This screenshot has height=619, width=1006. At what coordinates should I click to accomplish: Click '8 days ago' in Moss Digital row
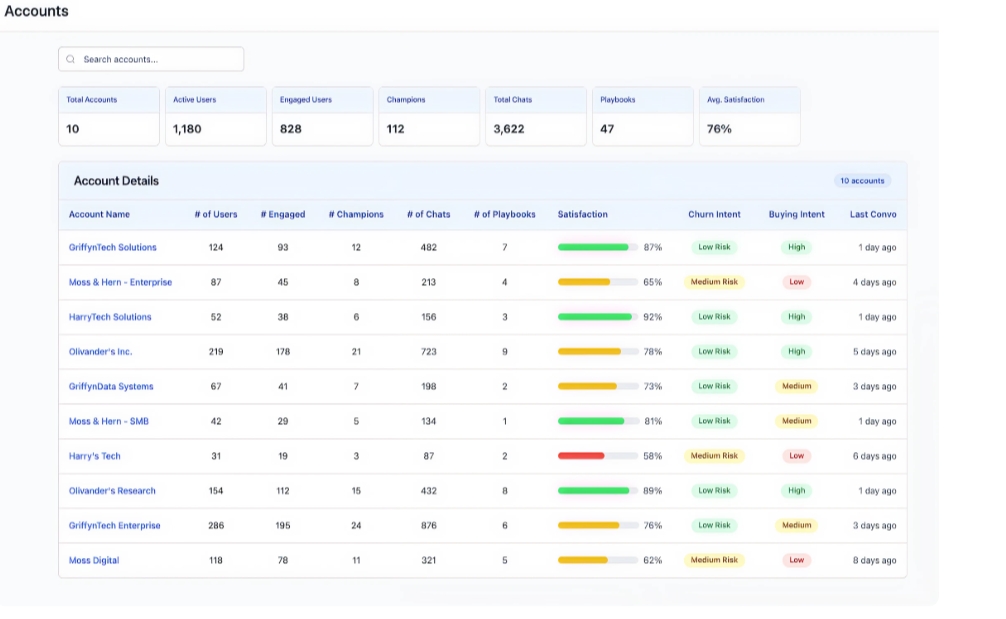coord(874,560)
